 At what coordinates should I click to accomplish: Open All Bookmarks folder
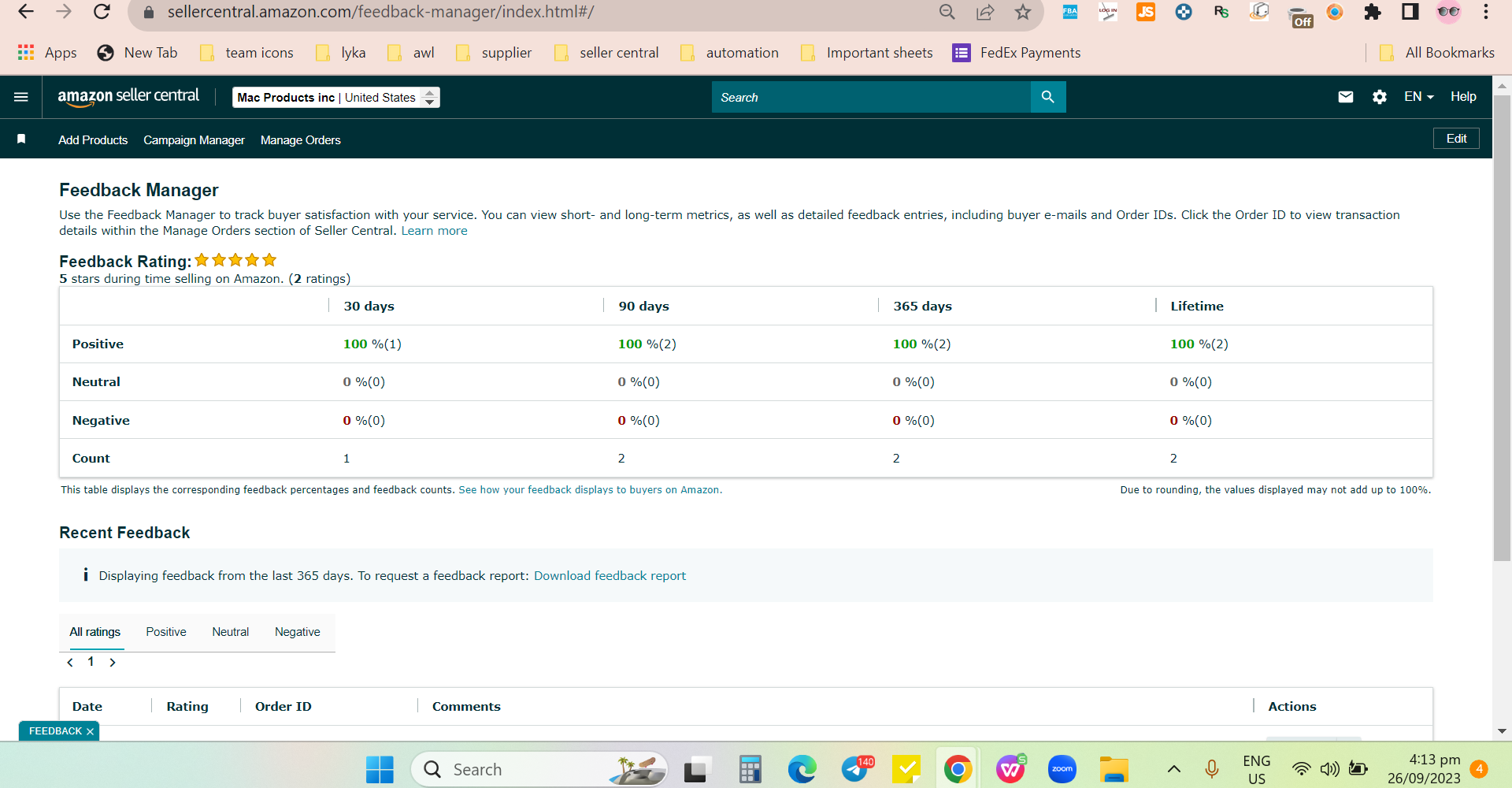pos(1437,53)
